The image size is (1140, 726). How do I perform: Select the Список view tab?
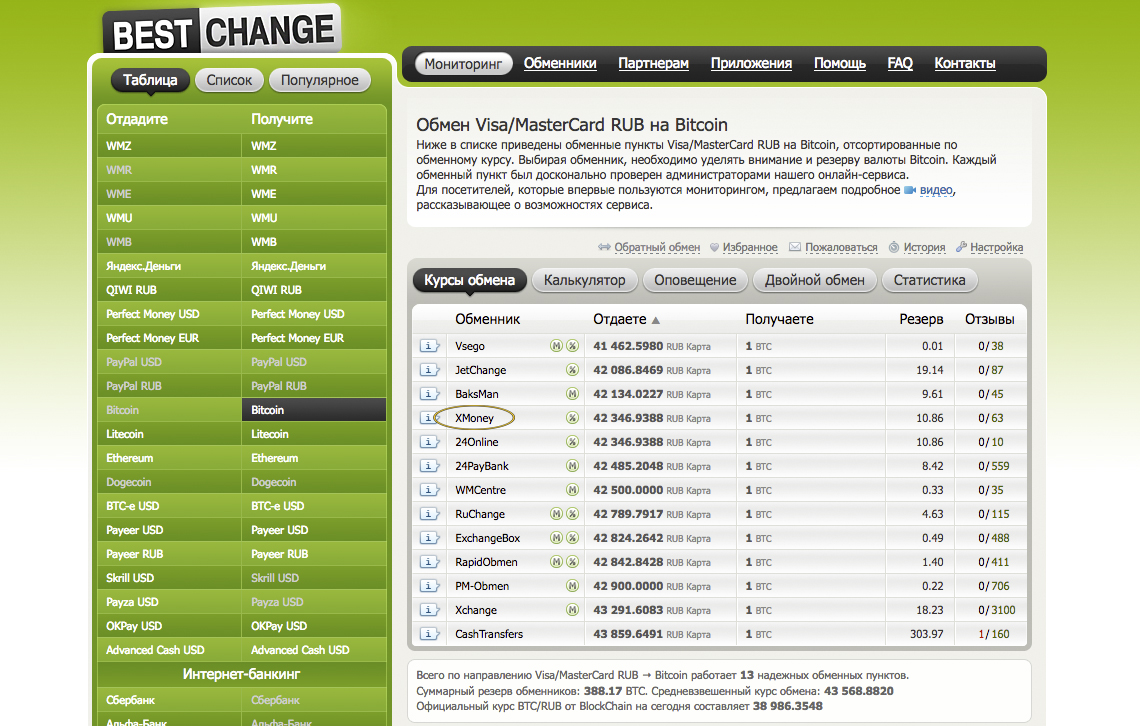point(230,80)
